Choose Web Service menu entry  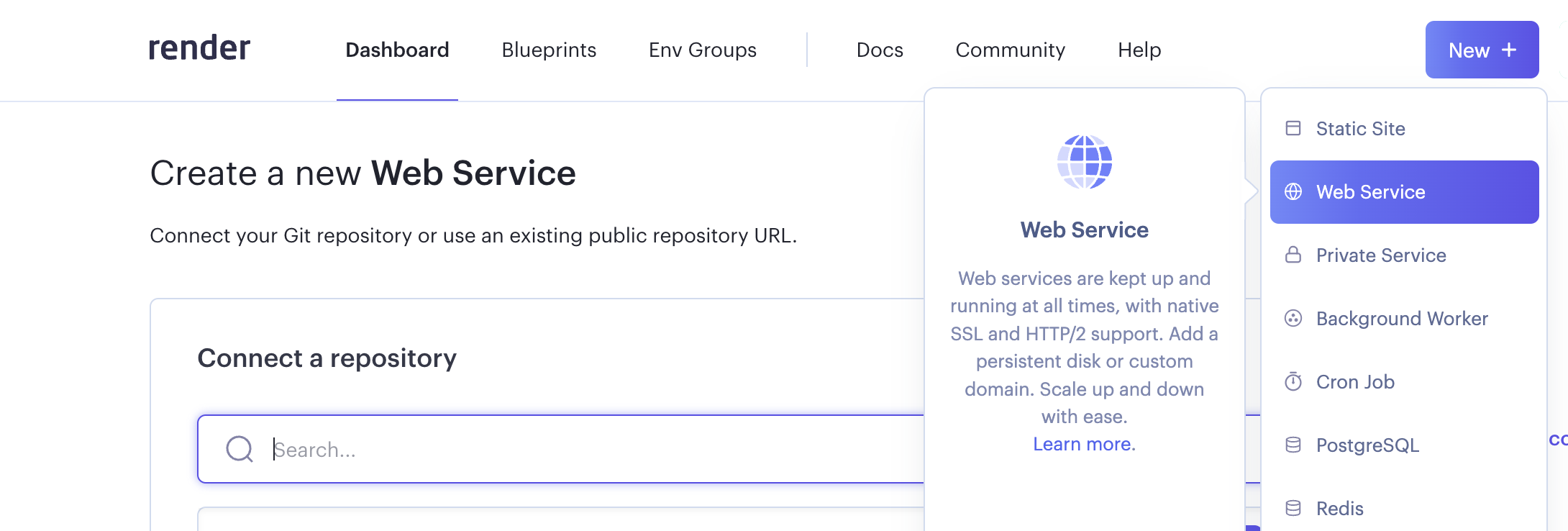[1404, 192]
